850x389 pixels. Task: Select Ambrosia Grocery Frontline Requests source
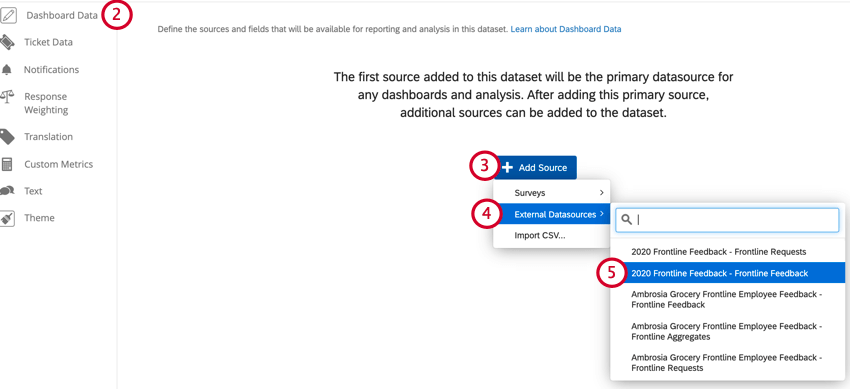(x=727, y=363)
